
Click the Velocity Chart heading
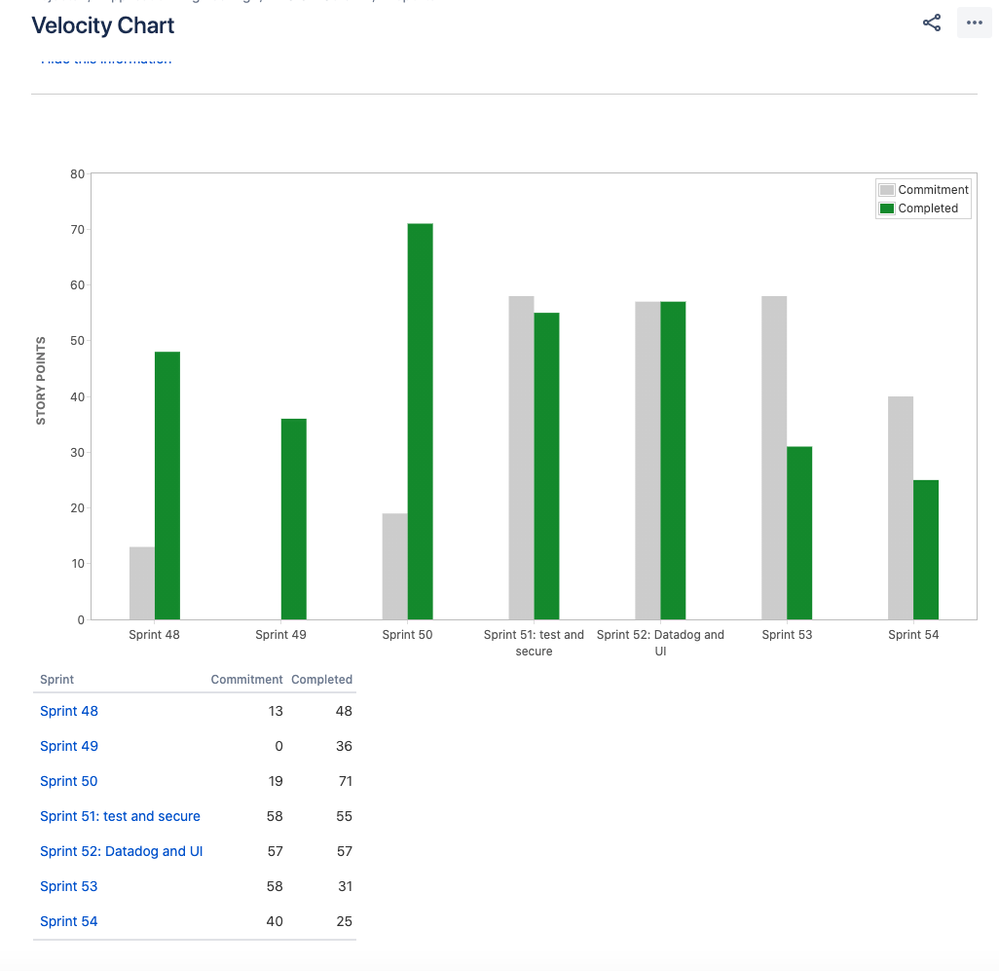tap(103, 25)
